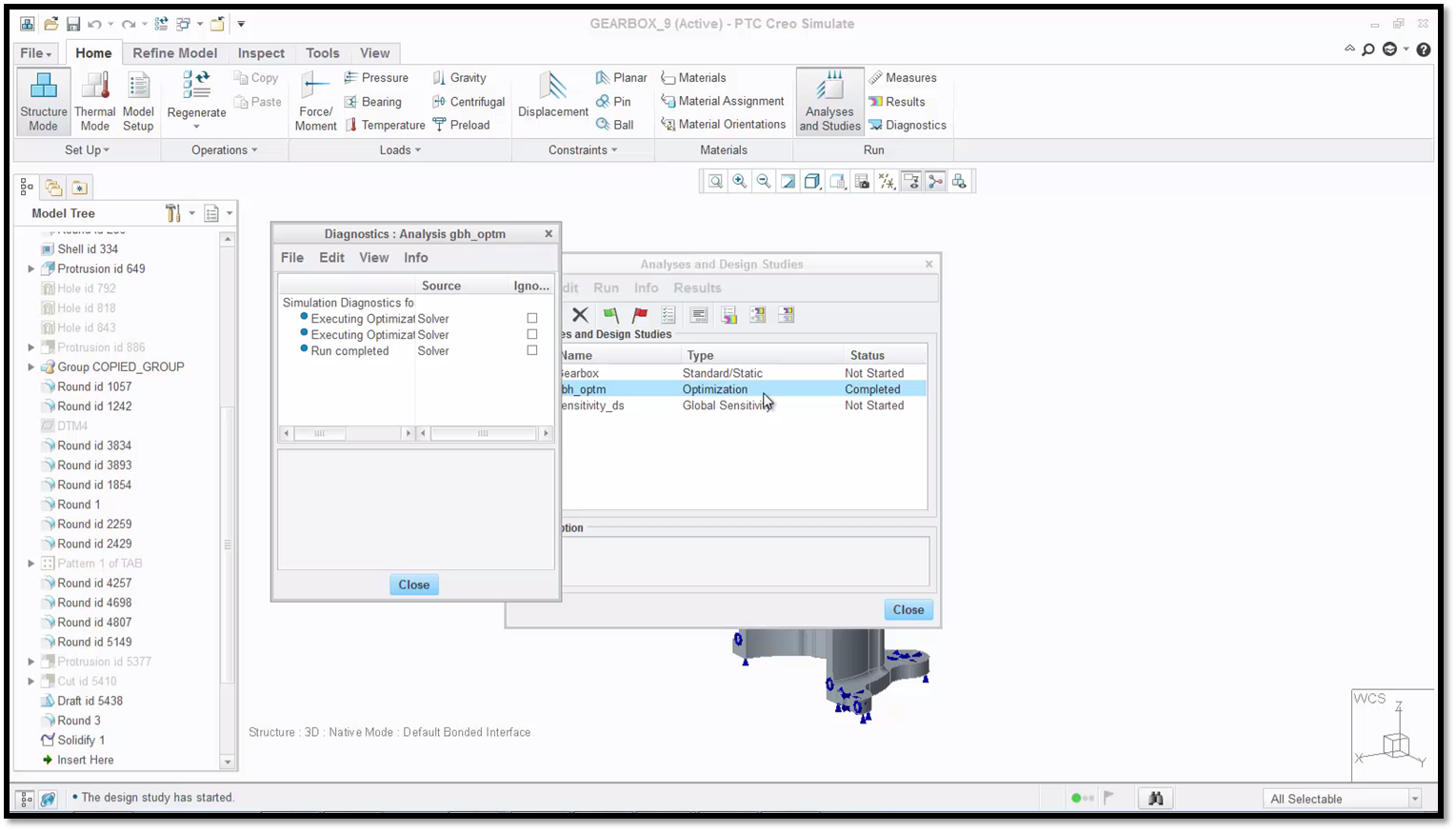Image resolution: width=1456 pixels, height=831 pixels.
Task: Switch to Structure Mode
Action: tap(43, 101)
